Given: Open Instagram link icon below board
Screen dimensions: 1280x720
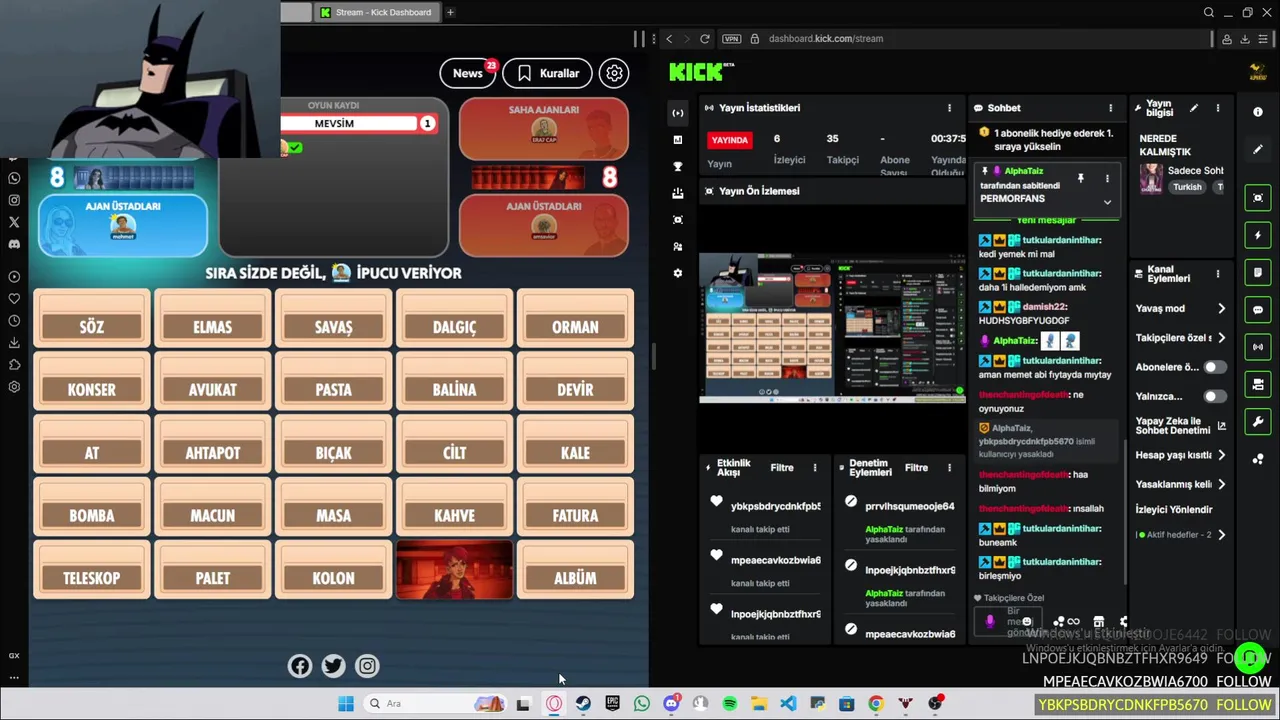Looking at the screenshot, I should (x=367, y=666).
